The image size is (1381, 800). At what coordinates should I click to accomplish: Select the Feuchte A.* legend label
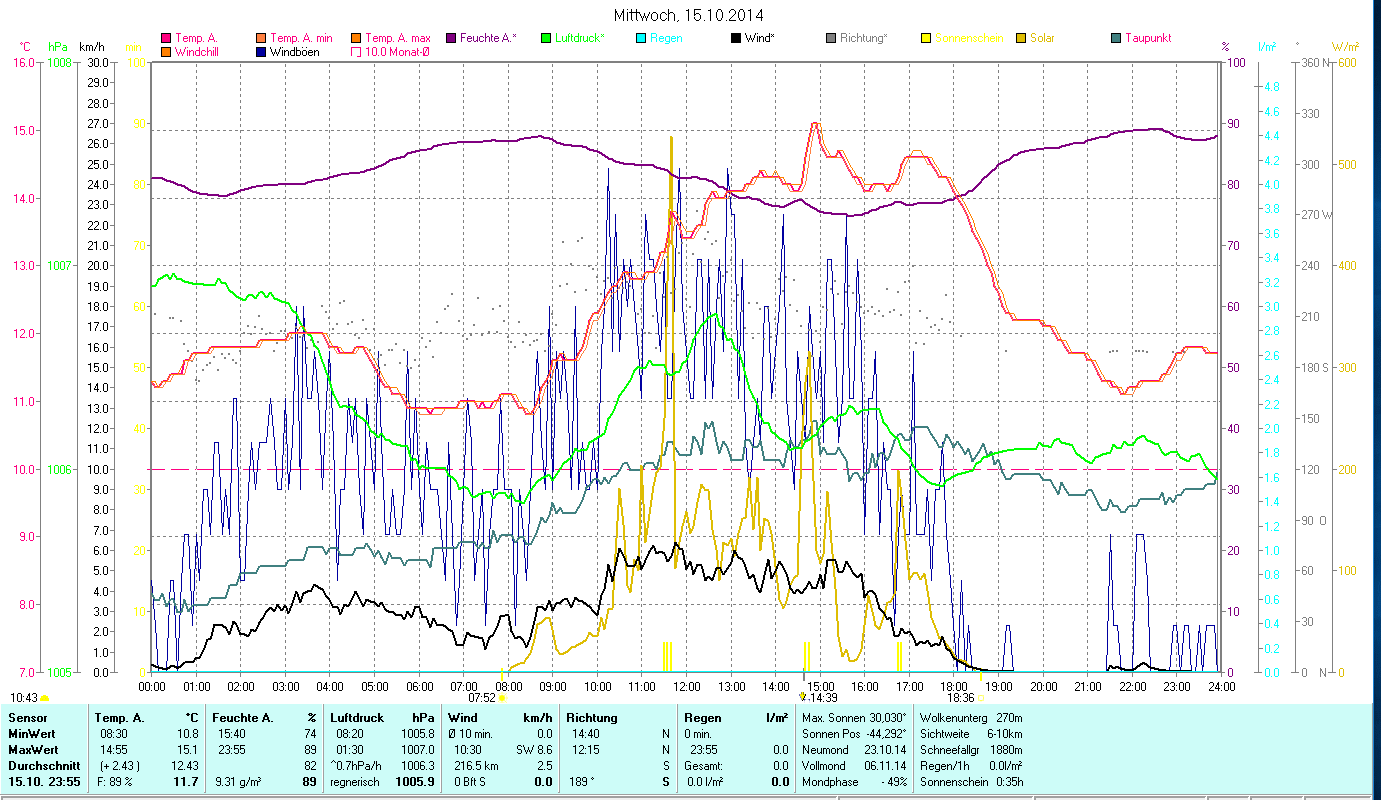point(488,38)
